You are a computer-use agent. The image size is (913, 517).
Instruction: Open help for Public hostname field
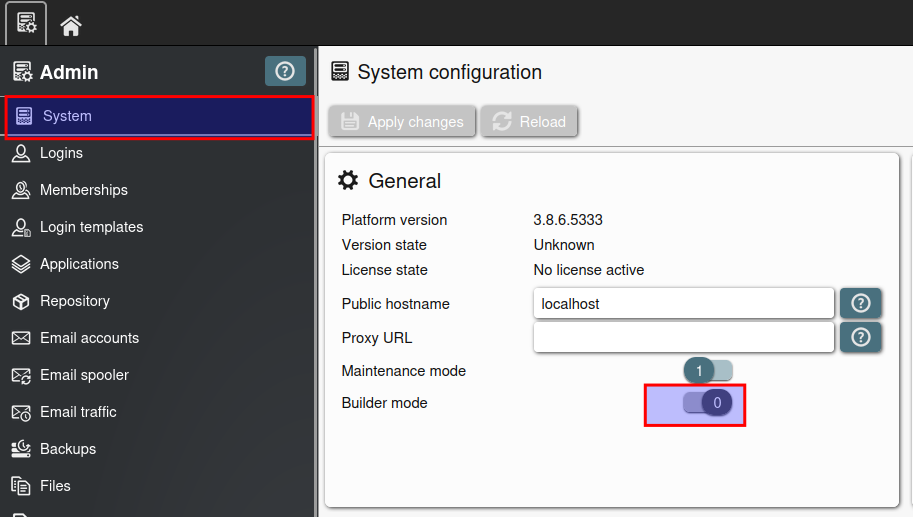pyautogui.click(x=860, y=302)
